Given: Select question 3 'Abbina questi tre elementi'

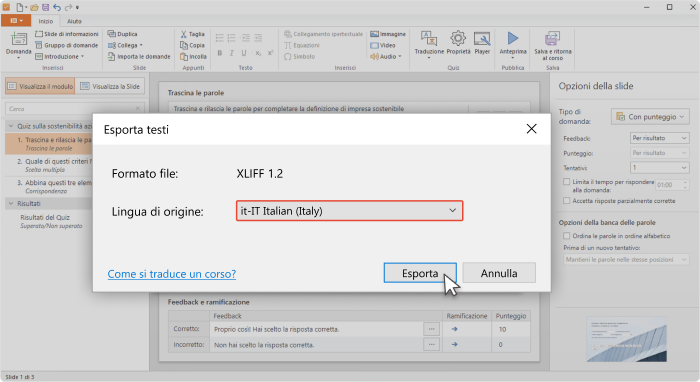Looking at the screenshot, I should tap(49, 187).
